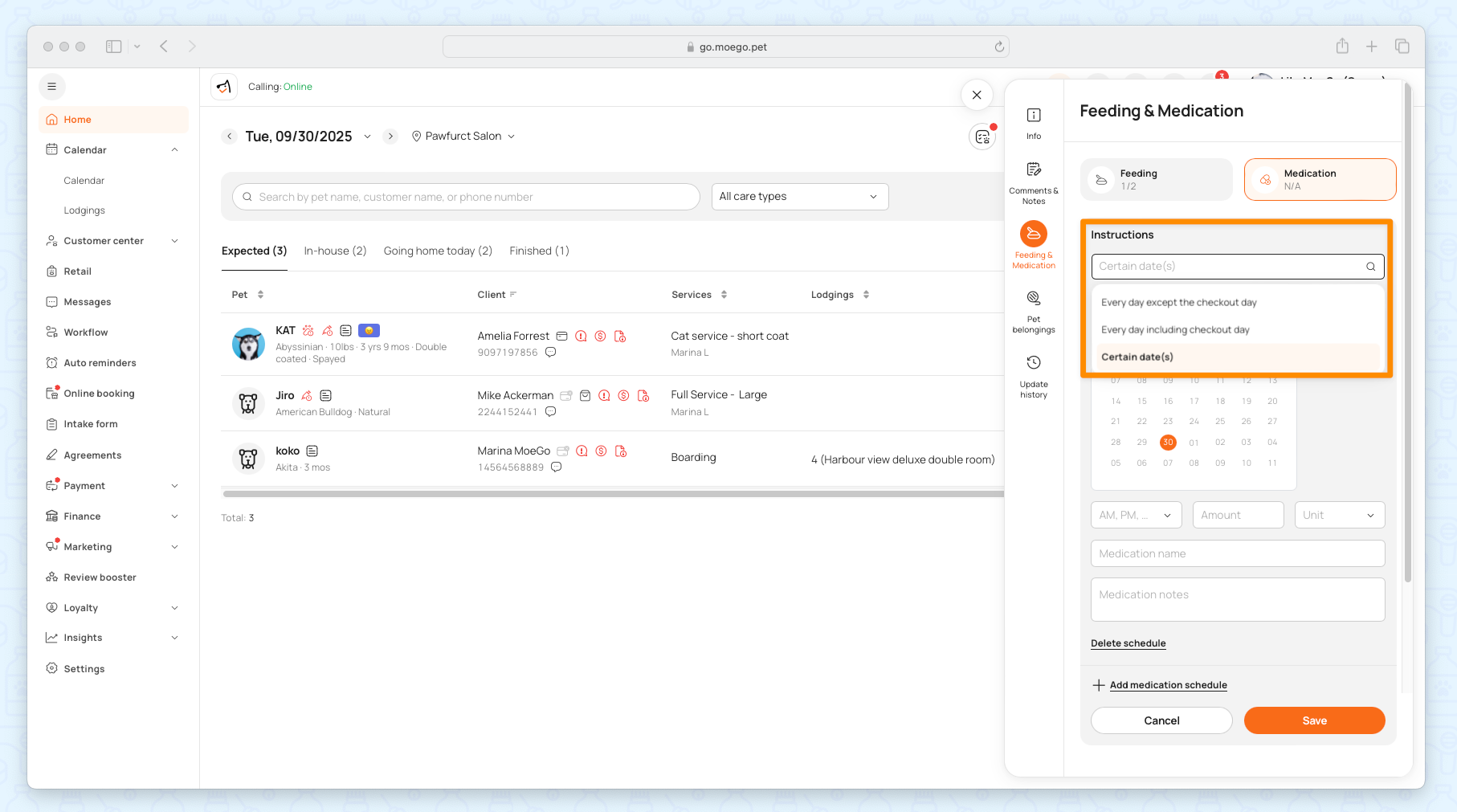Select date 30 in the calendar
This screenshot has width=1457, height=812.
click(x=1168, y=443)
